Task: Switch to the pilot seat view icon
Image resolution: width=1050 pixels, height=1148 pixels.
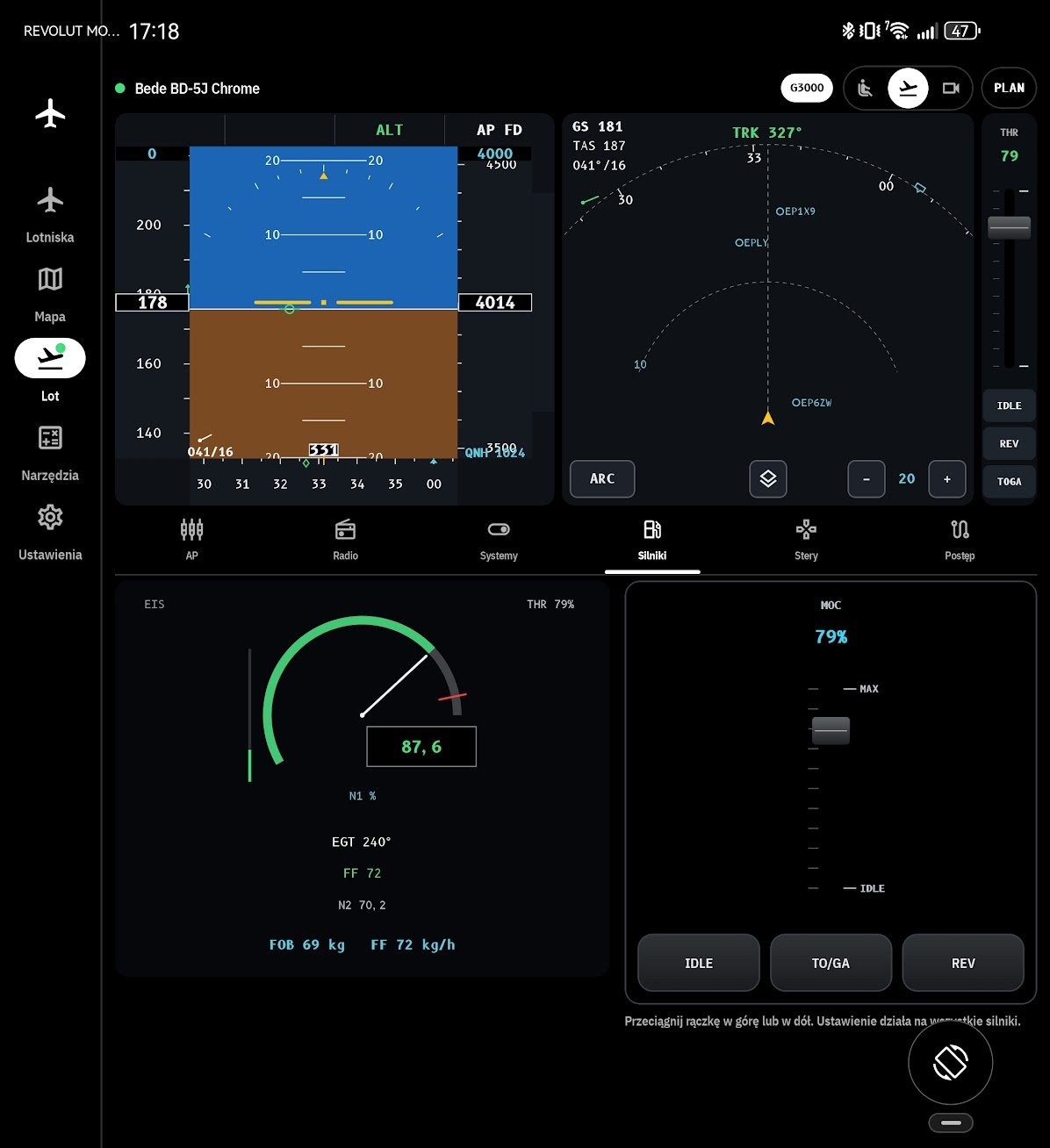Action: tap(865, 88)
